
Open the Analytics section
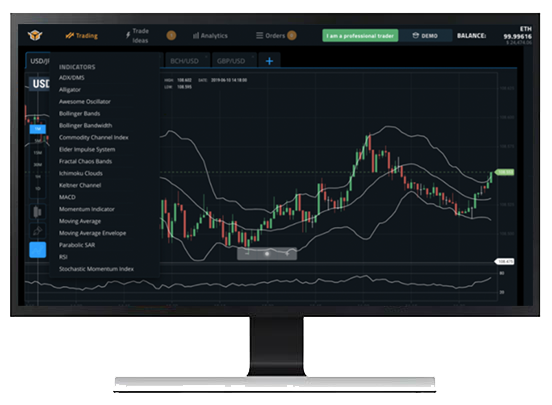coord(210,36)
